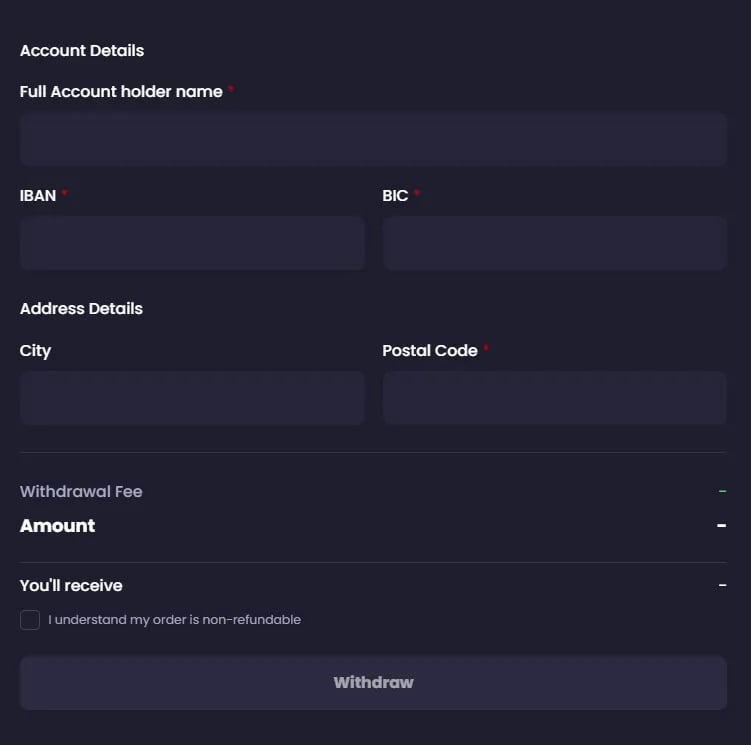
Task: Click the BIC label text
Action: pos(395,196)
